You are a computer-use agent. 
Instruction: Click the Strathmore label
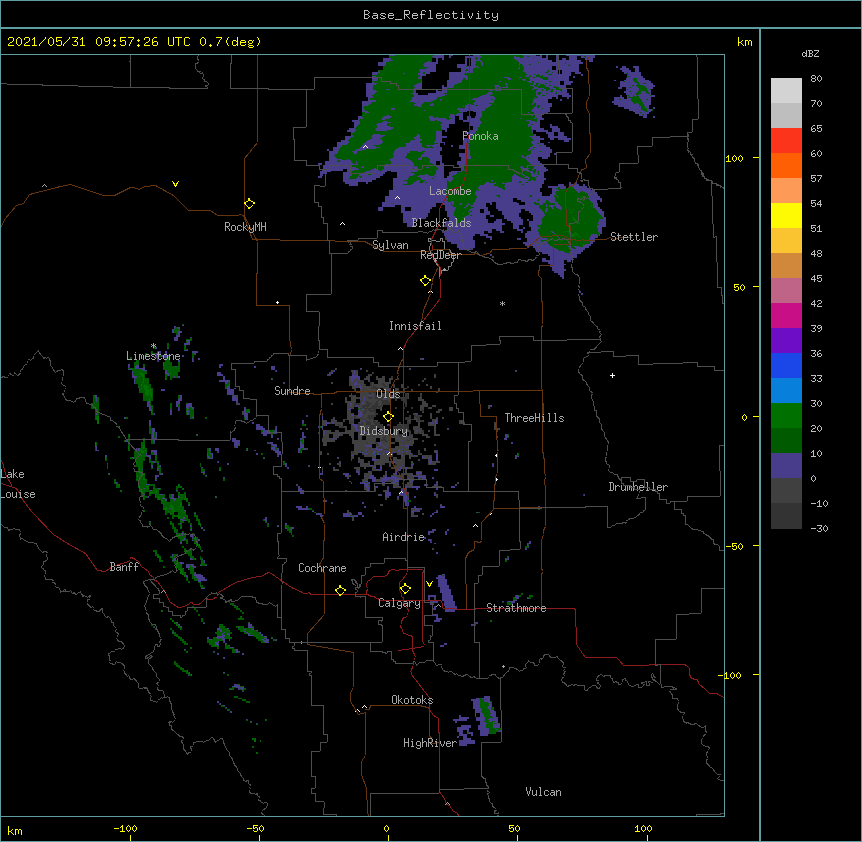516,608
